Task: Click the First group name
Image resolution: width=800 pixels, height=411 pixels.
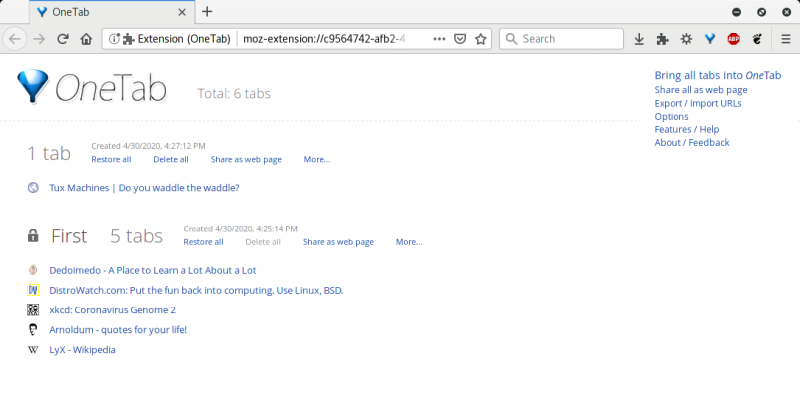Action: tap(69, 236)
